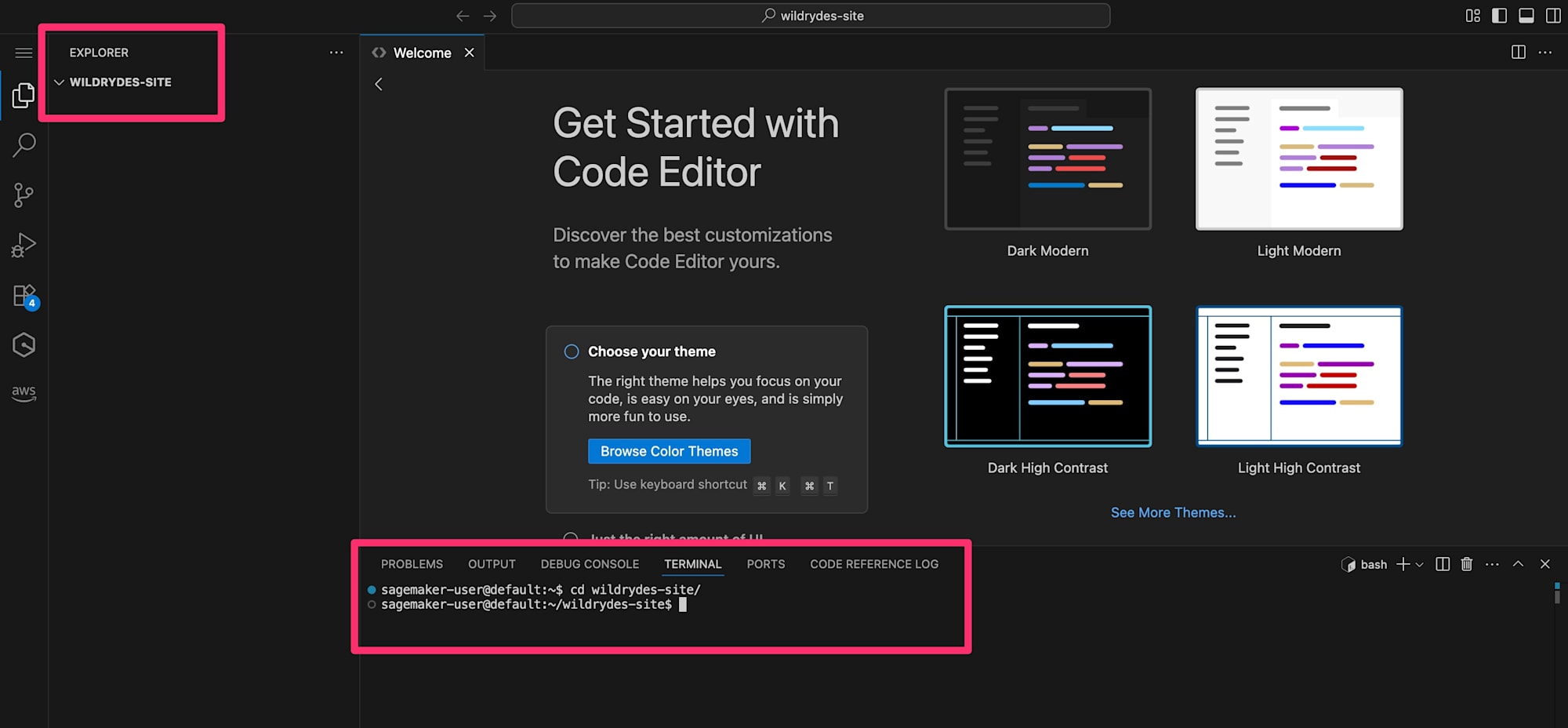Toggle the primary side bar visibility
Image resolution: width=1568 pixels, height=728 pixels.
[1499, 16]
